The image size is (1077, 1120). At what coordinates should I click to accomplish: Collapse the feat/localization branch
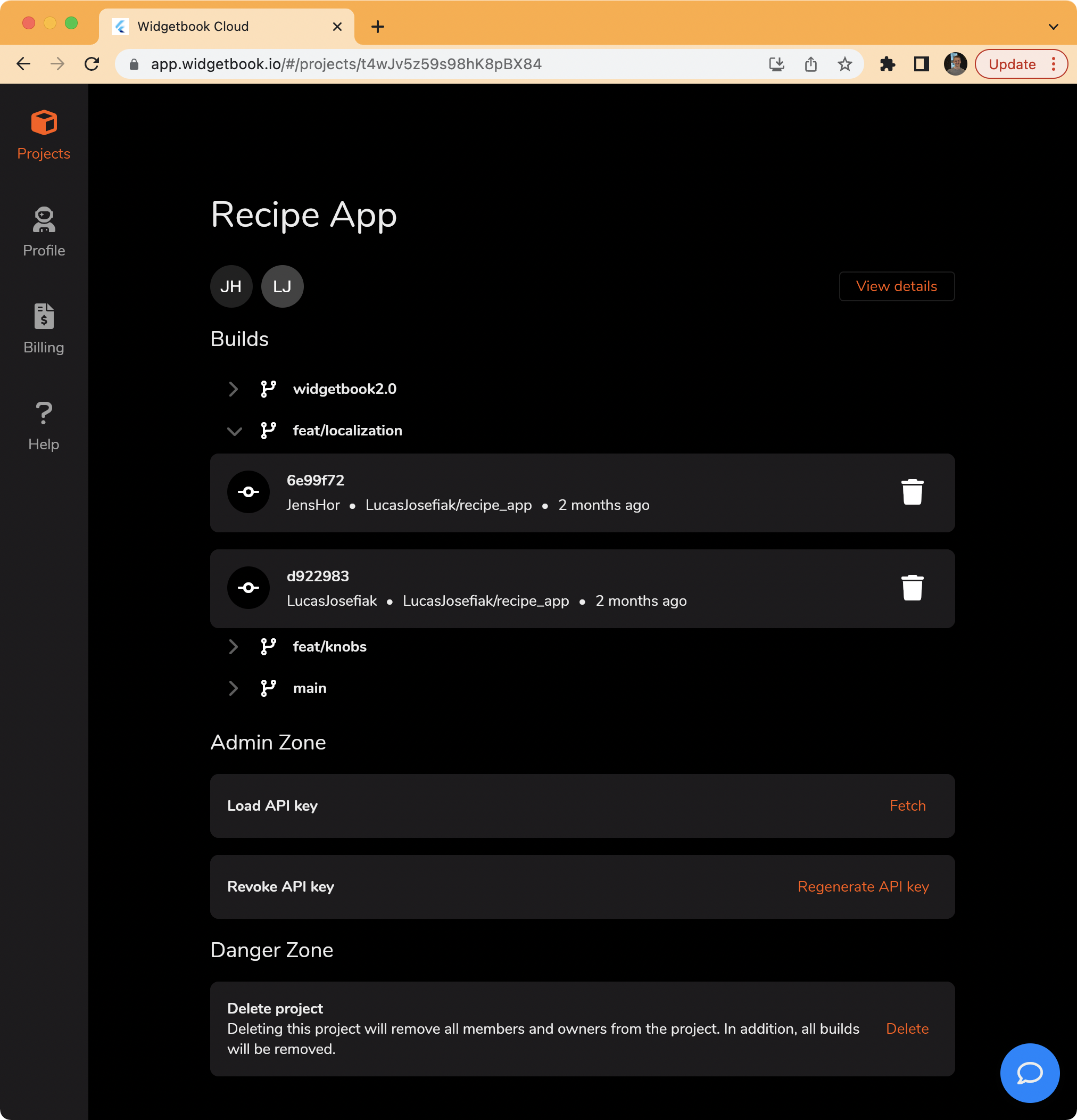(234, 431)
